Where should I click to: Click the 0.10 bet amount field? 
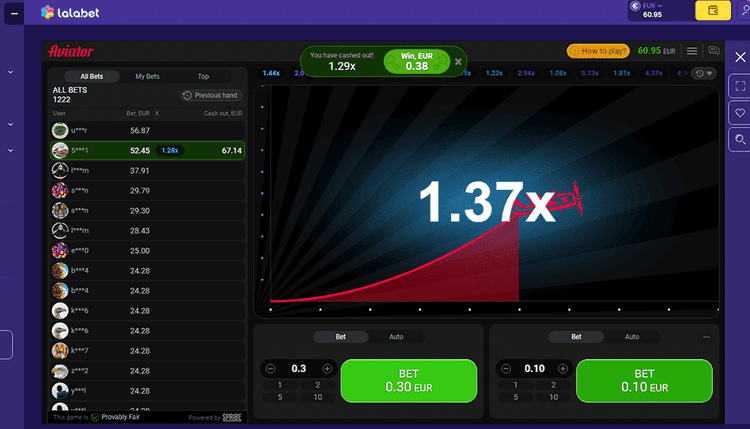(534, 369)
